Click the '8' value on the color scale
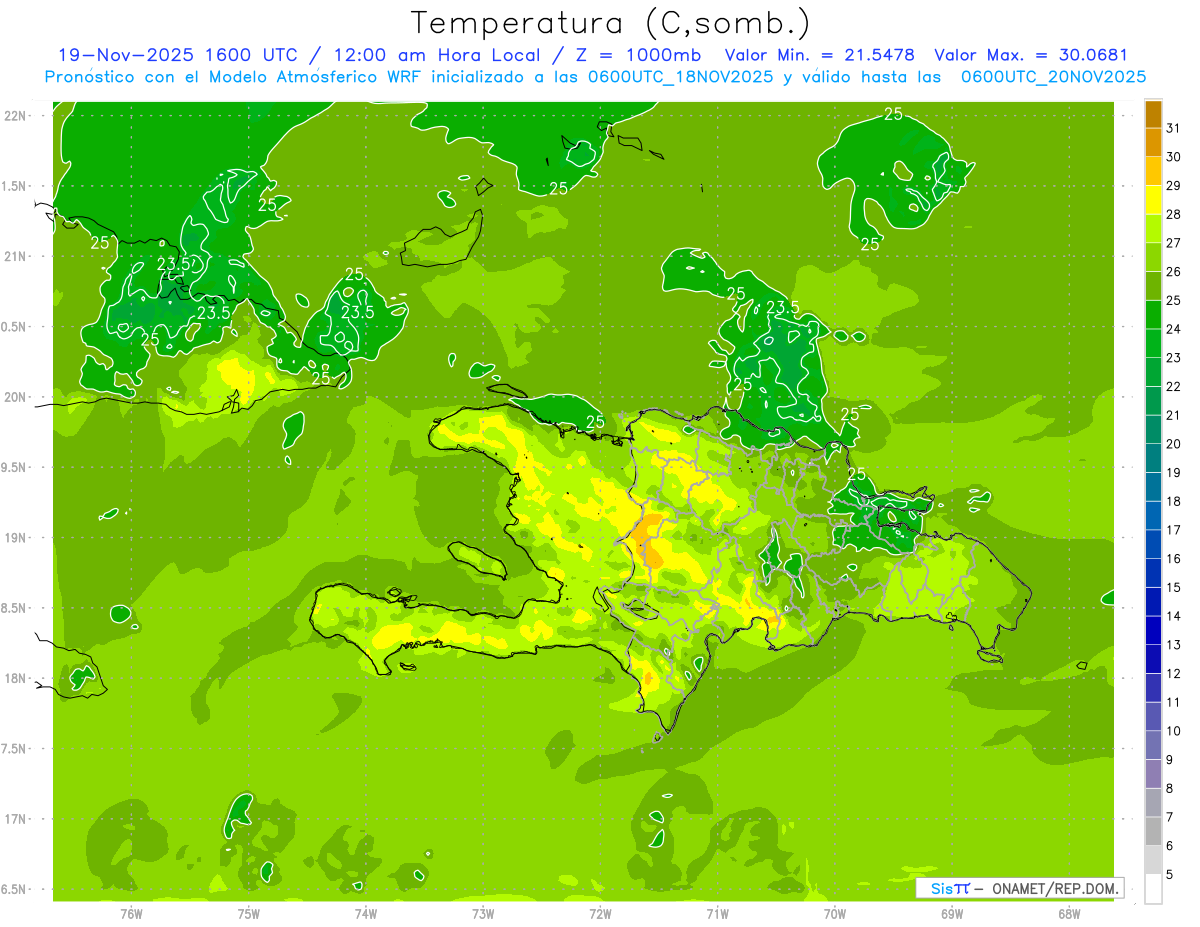 [x=1170, y=789]
